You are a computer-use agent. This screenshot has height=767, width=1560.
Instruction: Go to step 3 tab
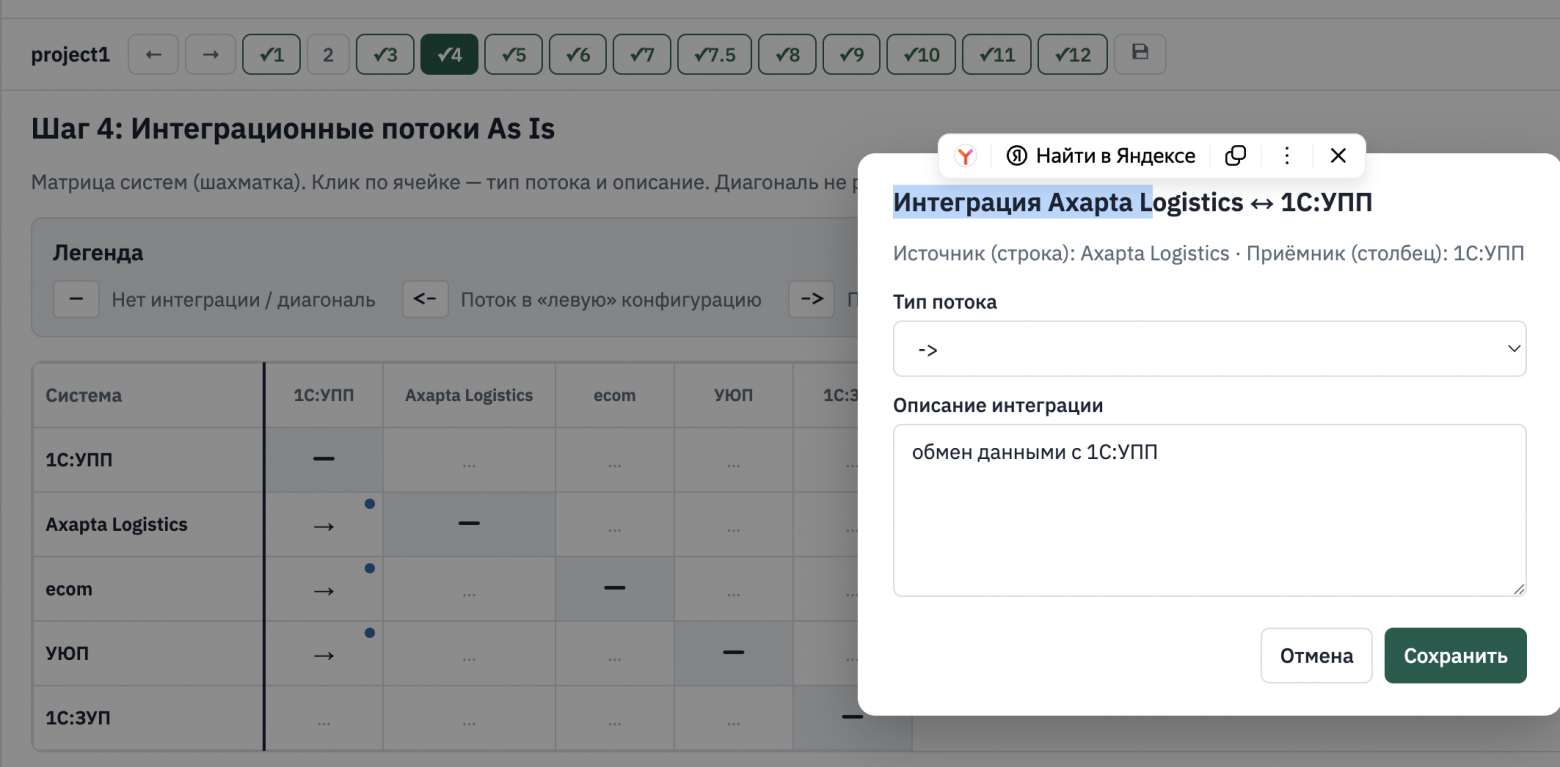click(385, 55)
